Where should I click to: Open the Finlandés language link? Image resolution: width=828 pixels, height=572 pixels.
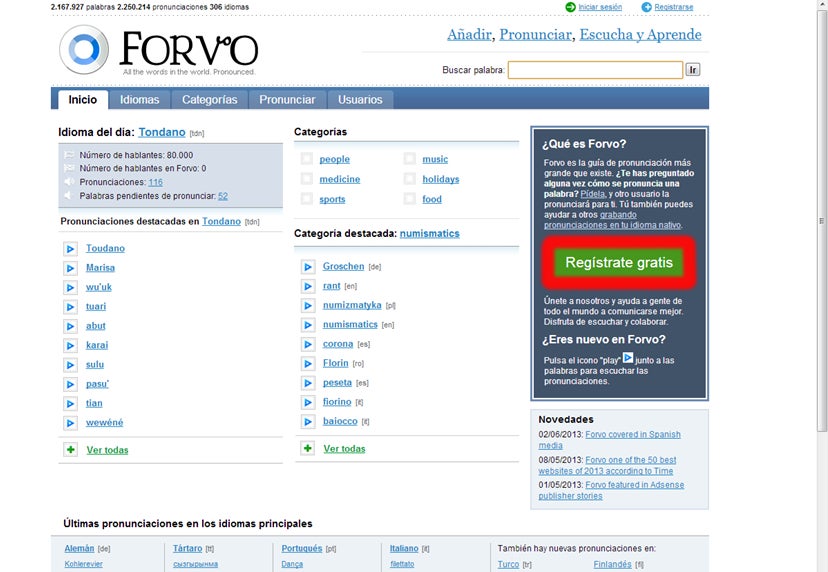click(613, 565)
